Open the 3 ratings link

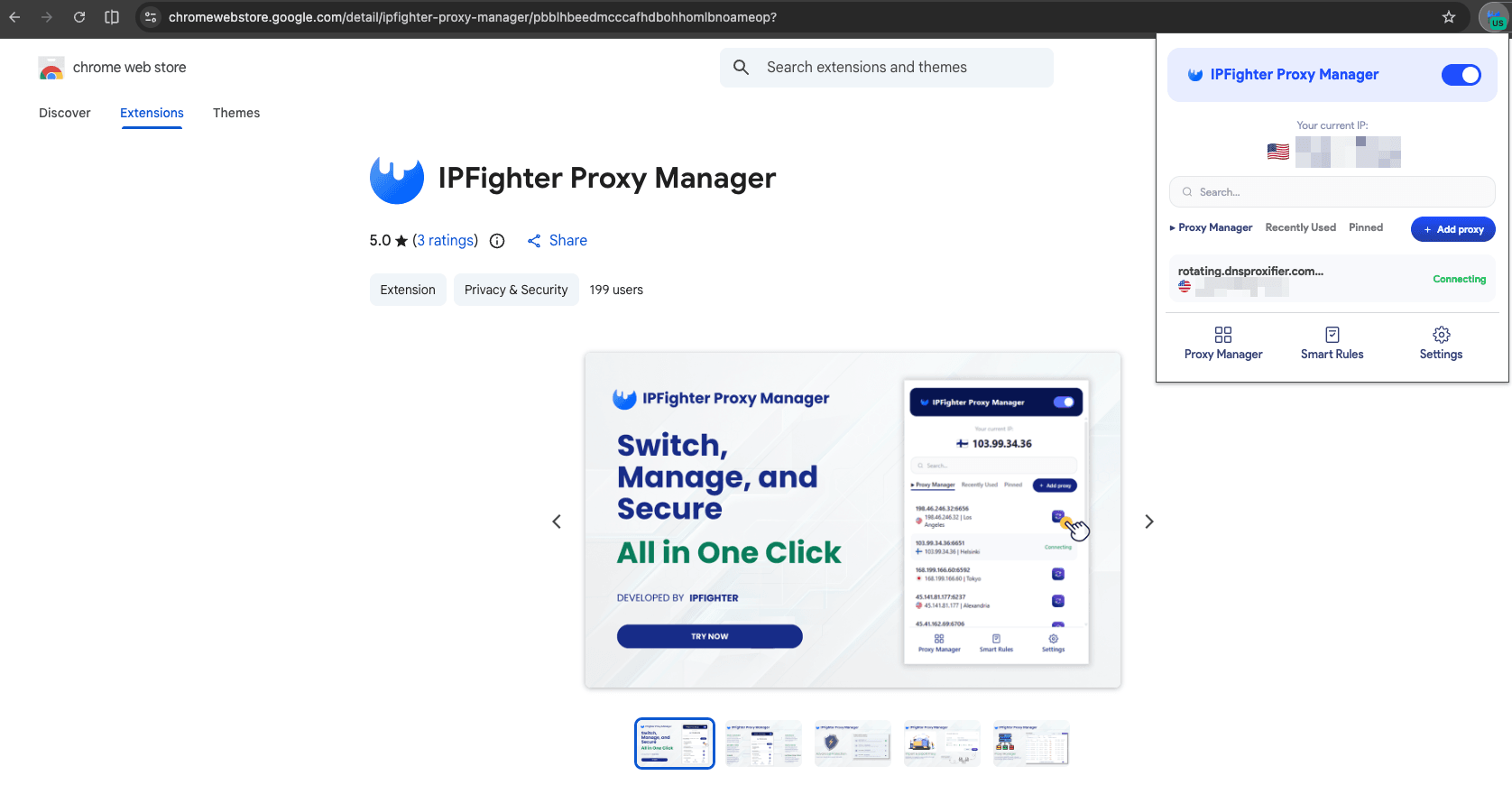point(446,241)
